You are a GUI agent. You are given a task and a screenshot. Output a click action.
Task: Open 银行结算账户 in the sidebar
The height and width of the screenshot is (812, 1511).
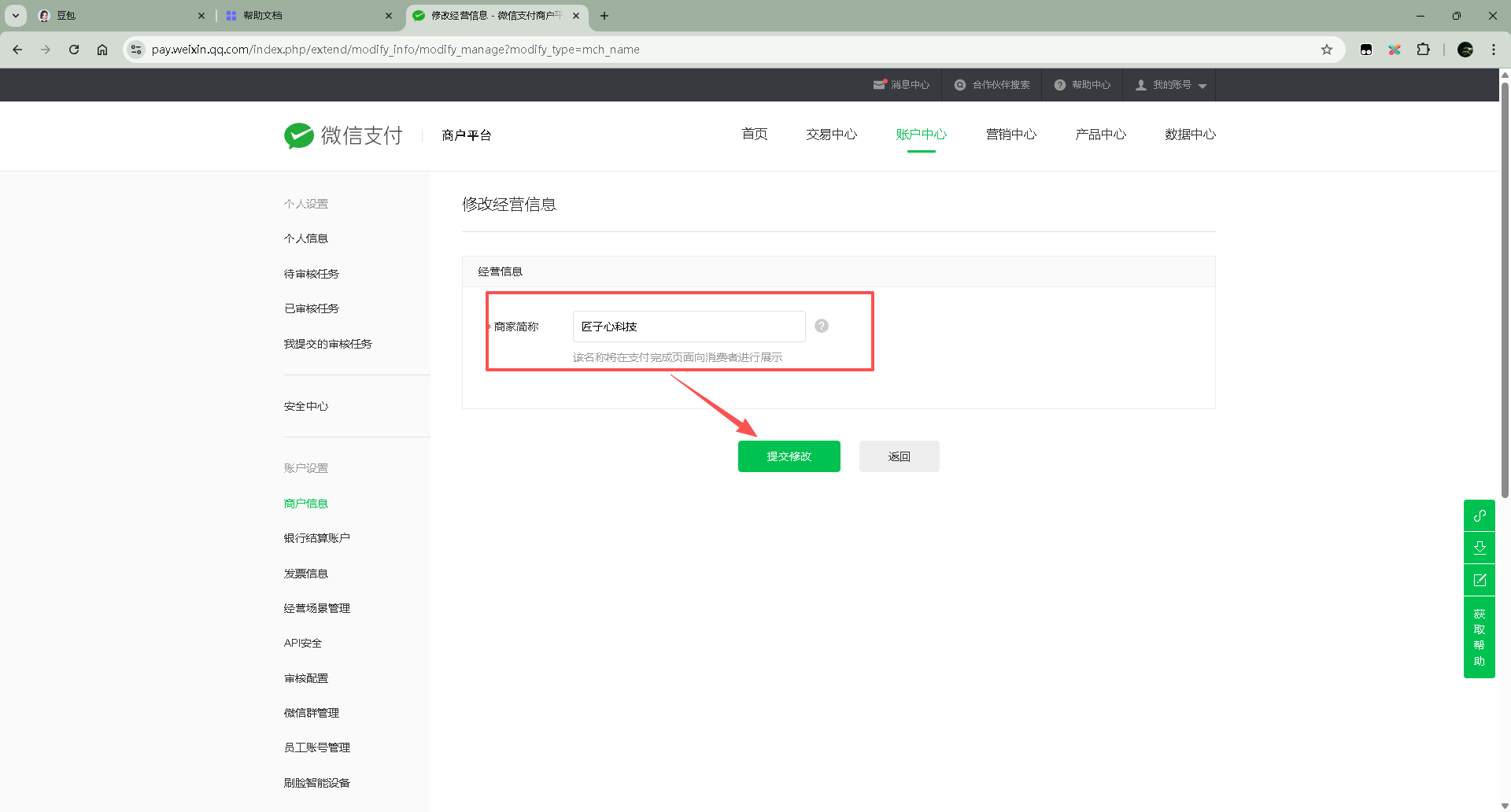(316, 538)
